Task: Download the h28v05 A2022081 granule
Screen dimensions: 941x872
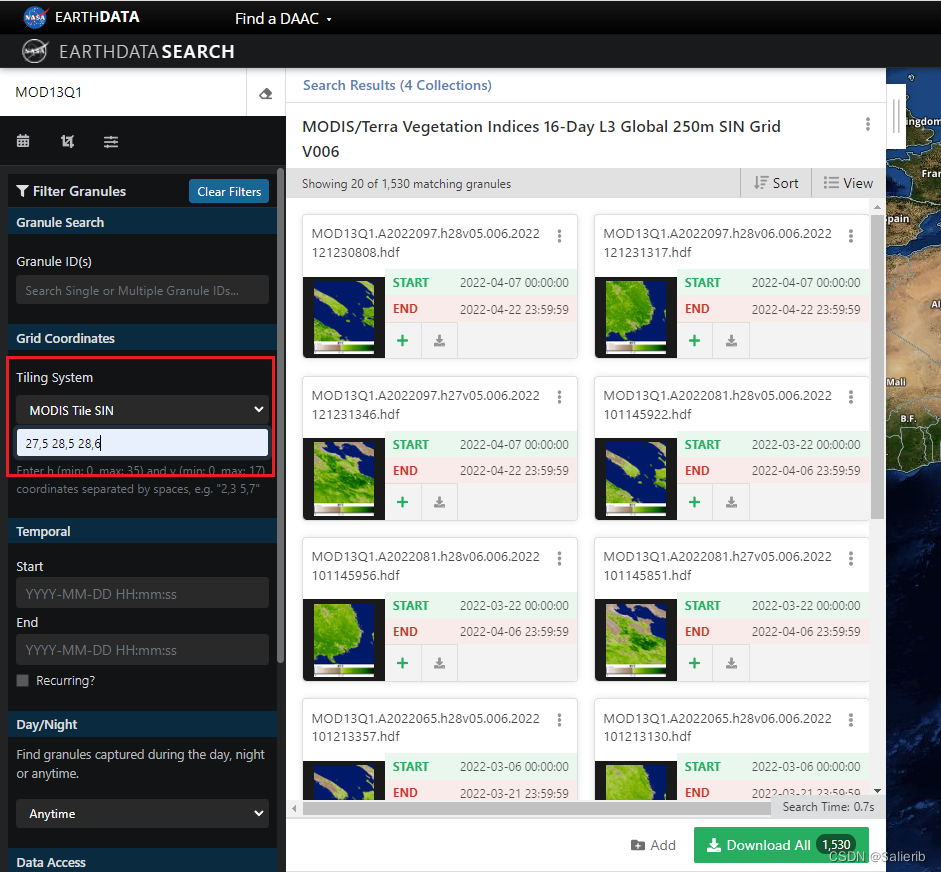Action: 731,502
